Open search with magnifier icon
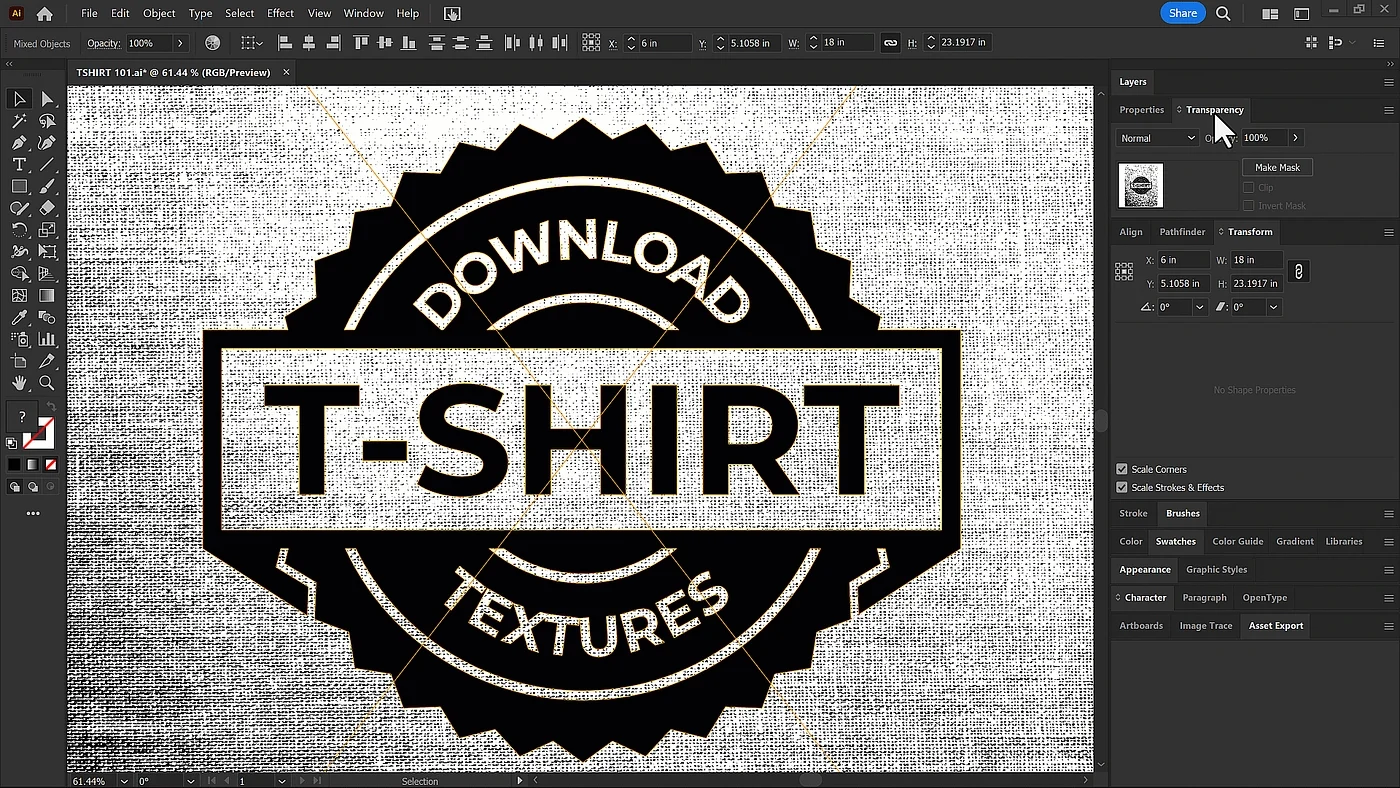 pos(1223,14)
